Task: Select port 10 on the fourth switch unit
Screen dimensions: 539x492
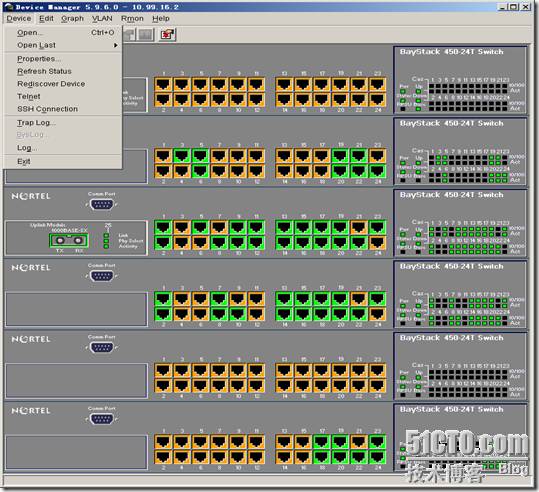Action: point(238,314)
